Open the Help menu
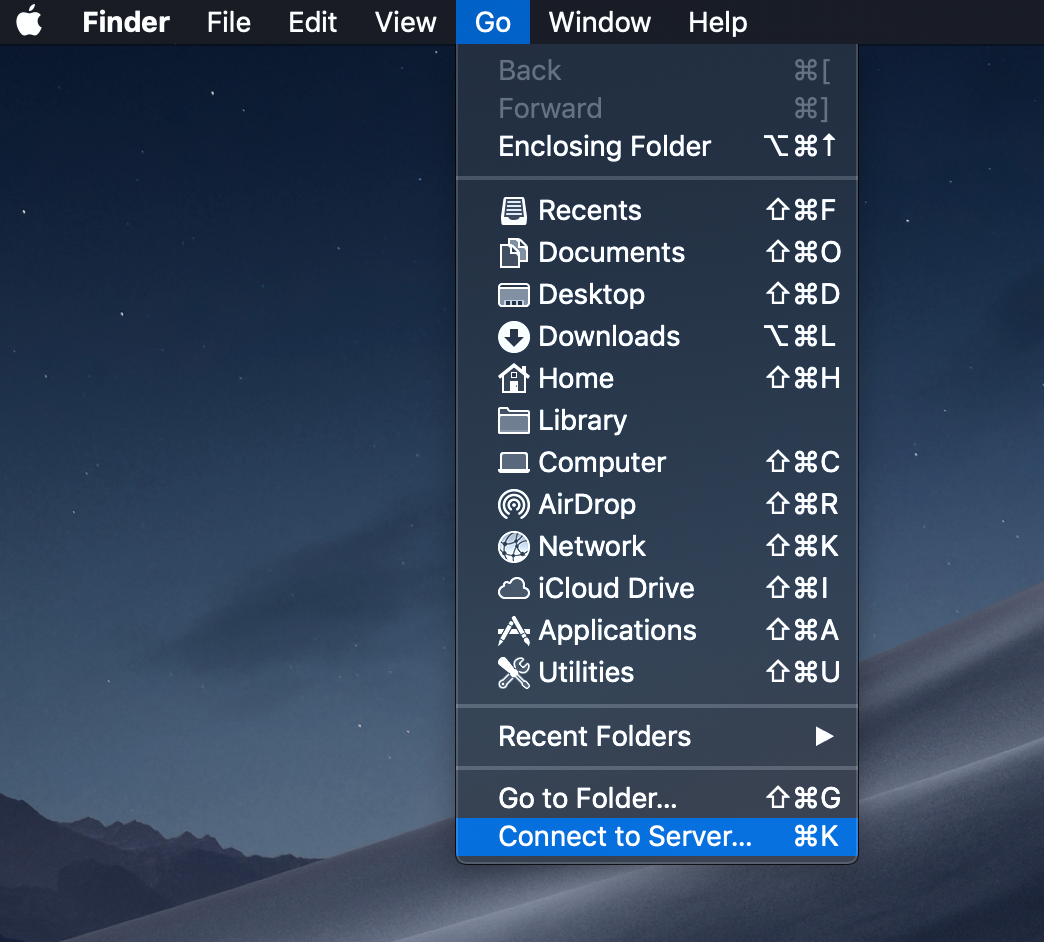The width and height of the screenshot is (1044, 942). click(x=717, y=22)
